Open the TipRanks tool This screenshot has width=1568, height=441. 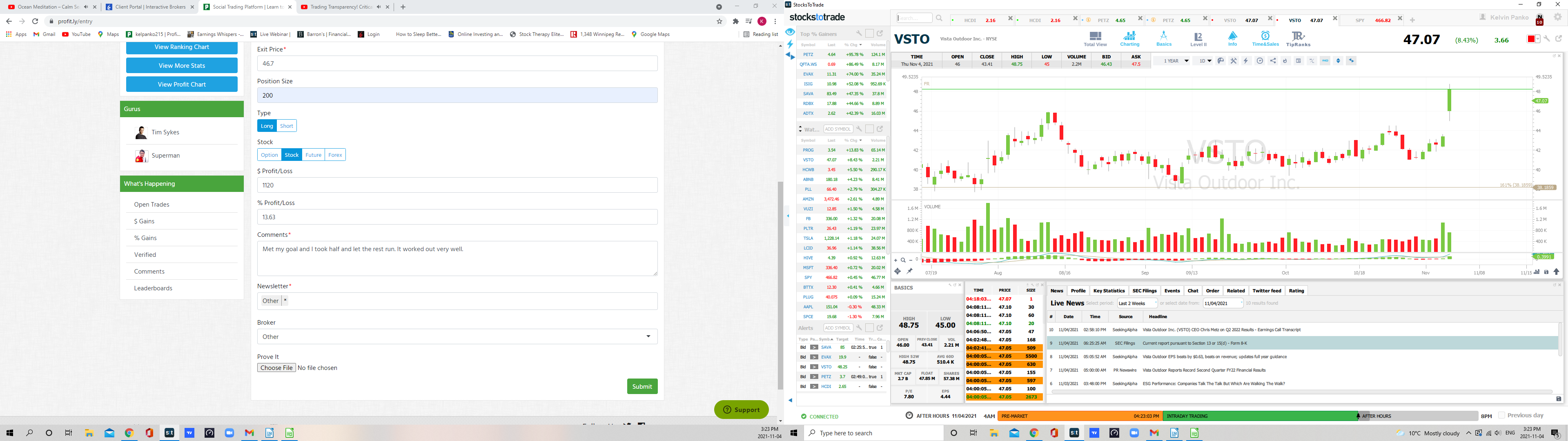1298,38
